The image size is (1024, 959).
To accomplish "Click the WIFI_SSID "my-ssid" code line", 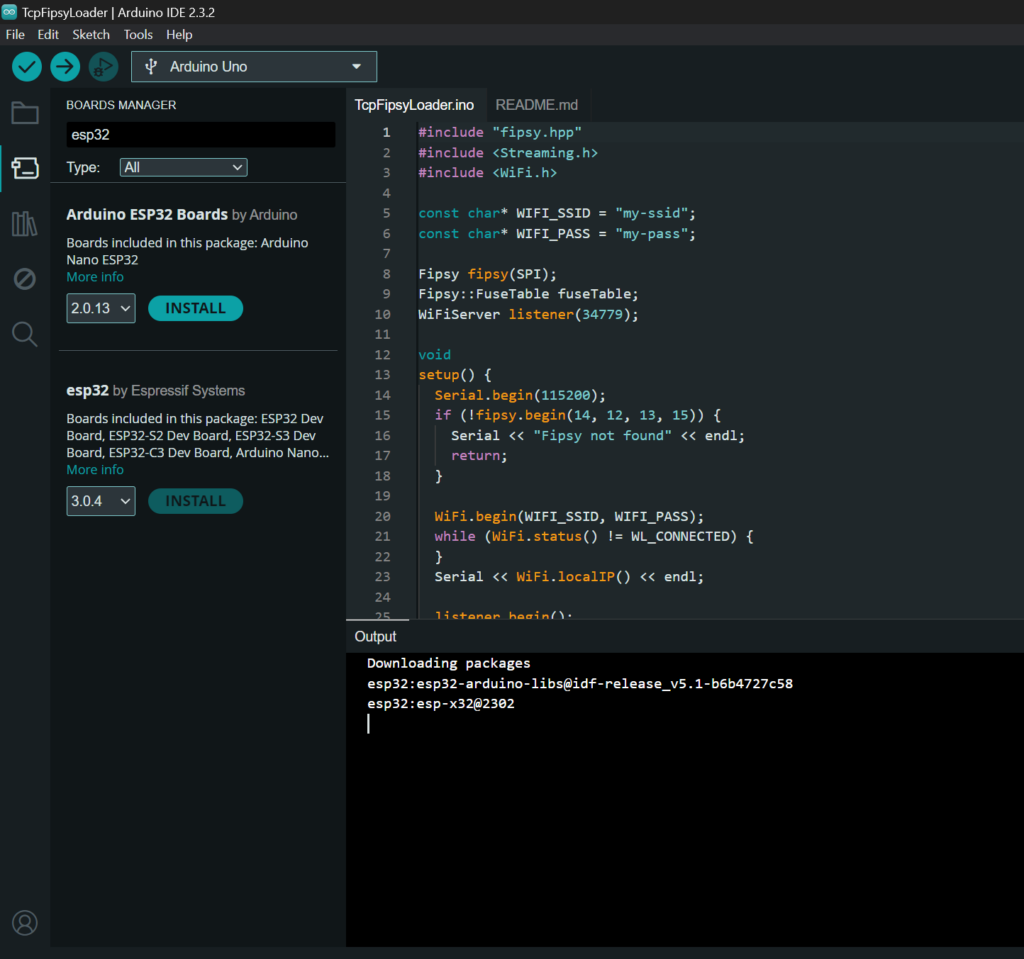I will [556, 214].
